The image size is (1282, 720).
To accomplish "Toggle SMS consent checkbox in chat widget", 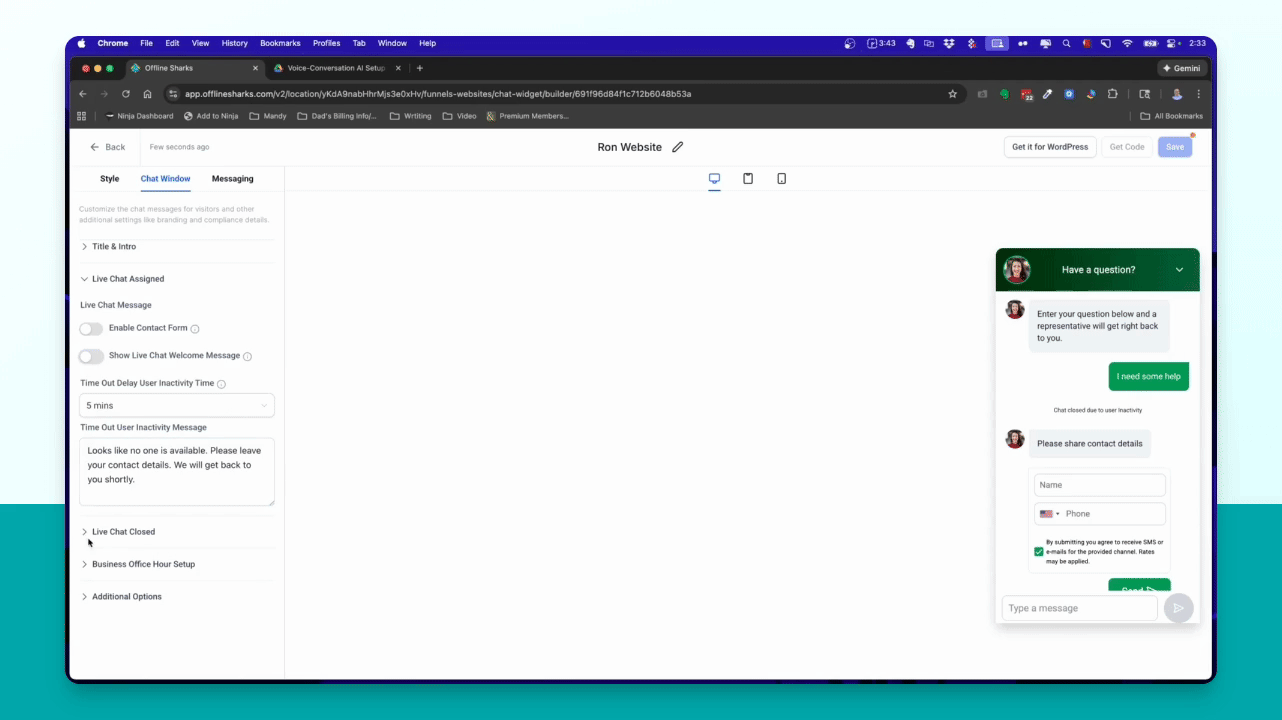I will pos(1039,551).
